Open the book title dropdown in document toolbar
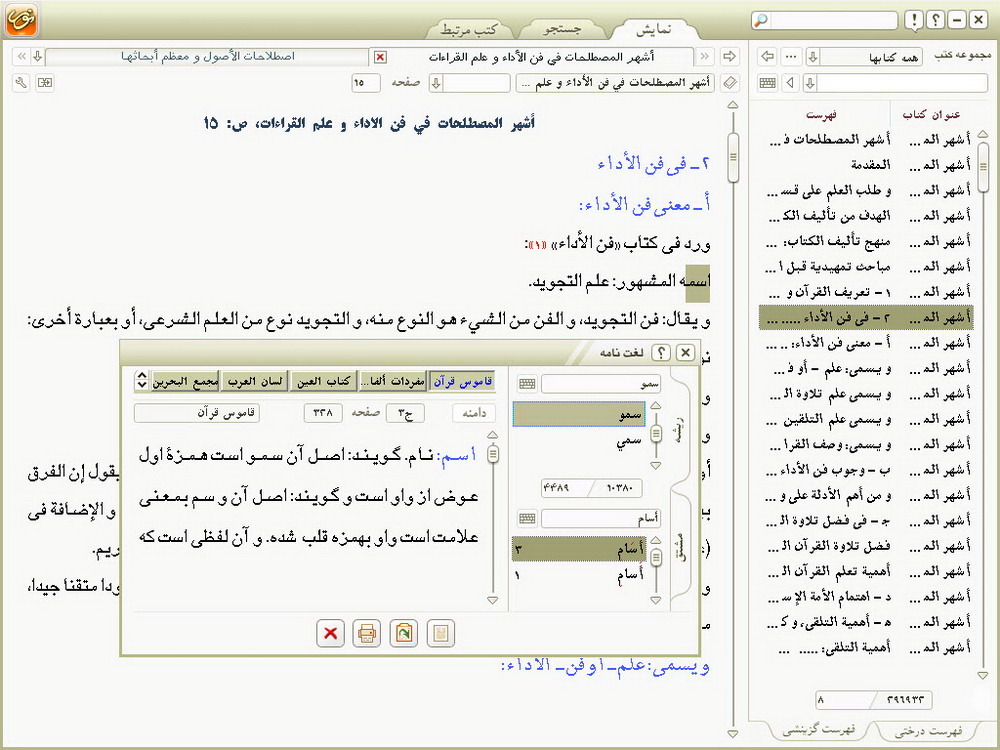Viewport: 1000px width, 750px height. 616,83
